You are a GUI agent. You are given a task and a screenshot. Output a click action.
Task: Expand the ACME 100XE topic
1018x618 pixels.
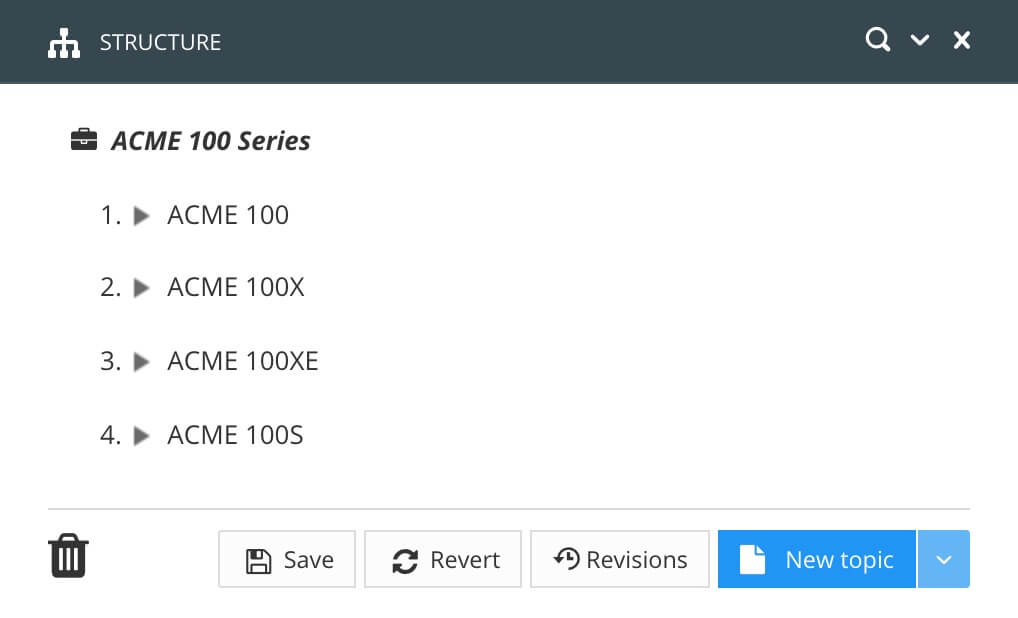(x=142, y=361)
